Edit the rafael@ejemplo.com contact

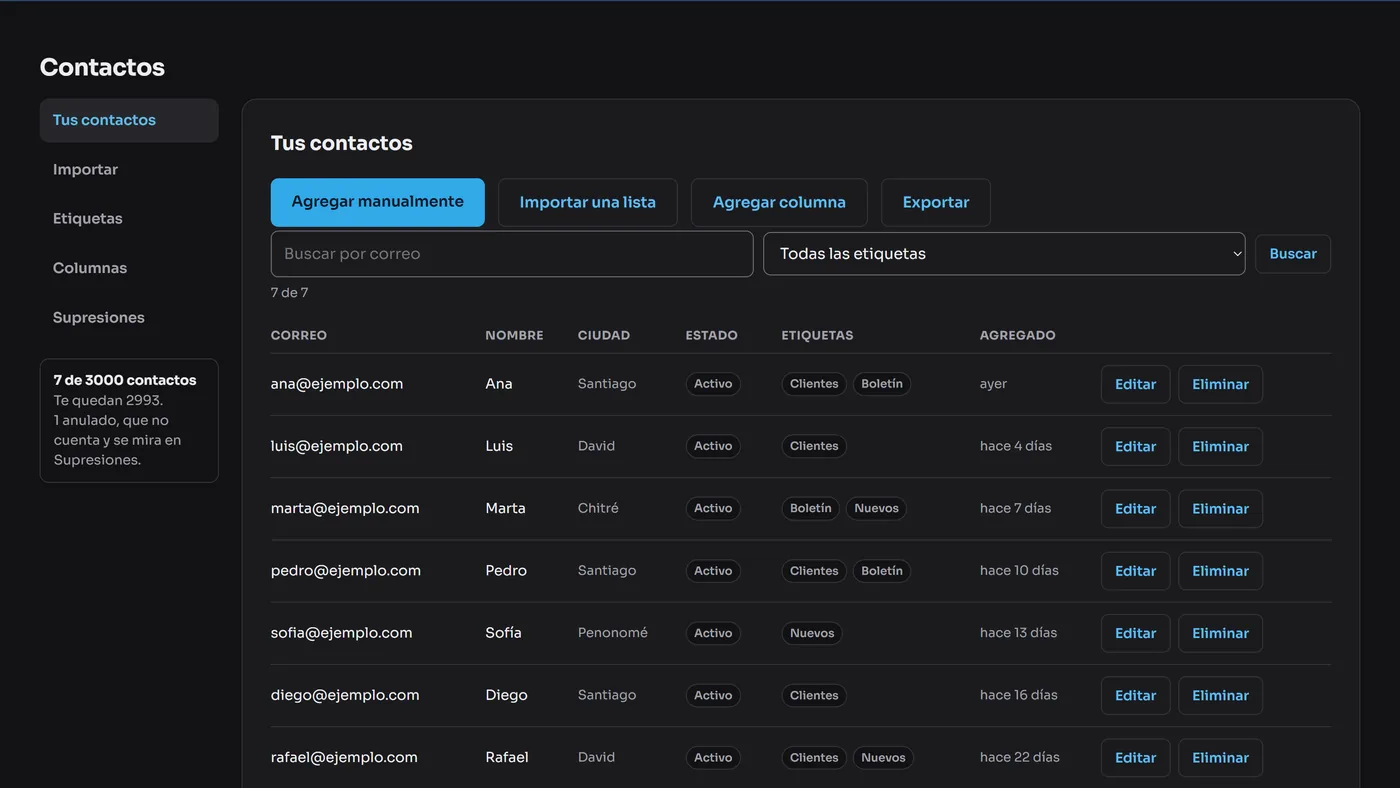[1135, 757]
